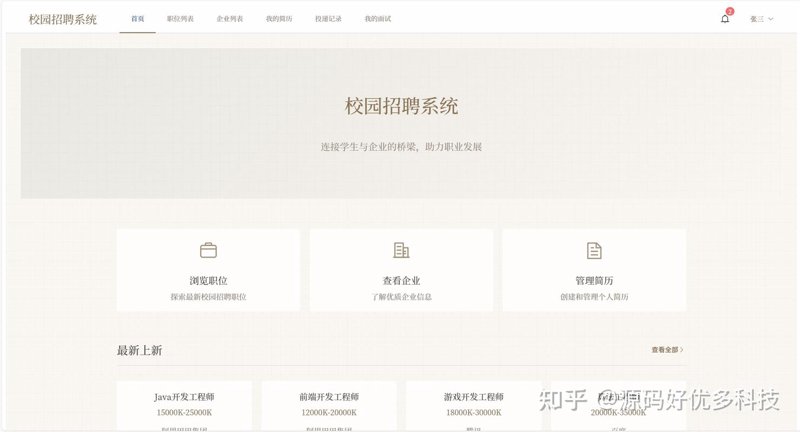
Task: Open the Java开发工程师 job card
Action: (x=184, y=406)
